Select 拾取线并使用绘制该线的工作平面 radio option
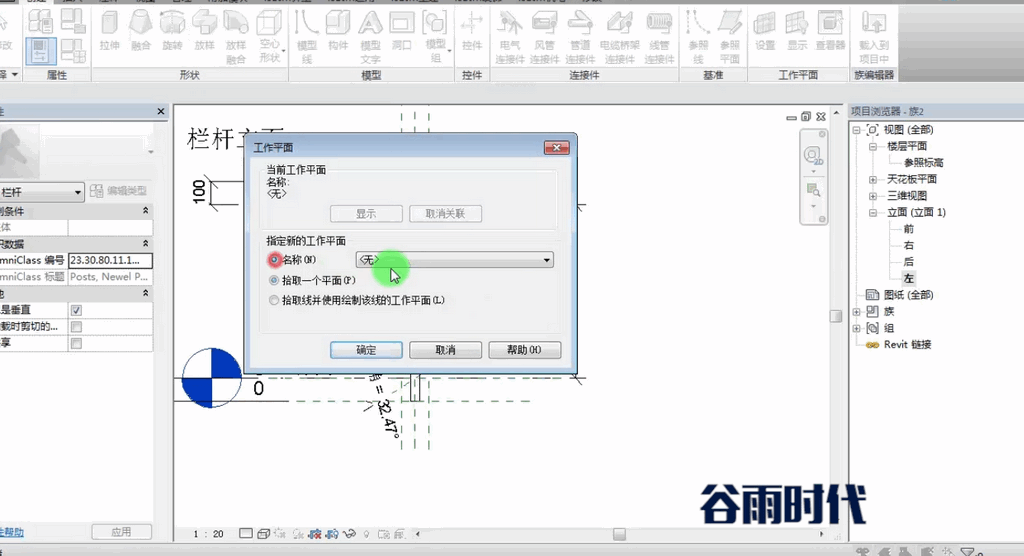1024x556 pixels. (x=274, y=301)
